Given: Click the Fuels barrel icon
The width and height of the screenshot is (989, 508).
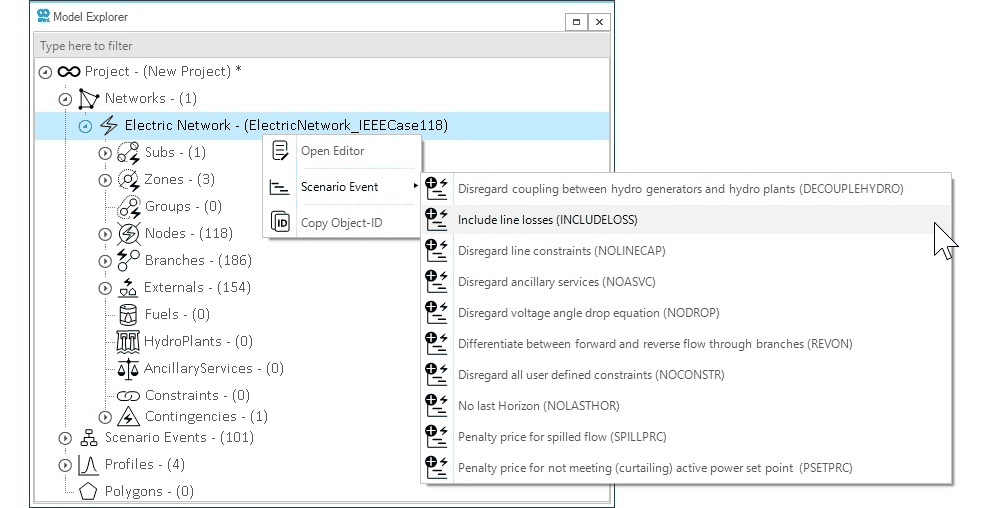Looking at the screenshot, I should pos(129,315).
